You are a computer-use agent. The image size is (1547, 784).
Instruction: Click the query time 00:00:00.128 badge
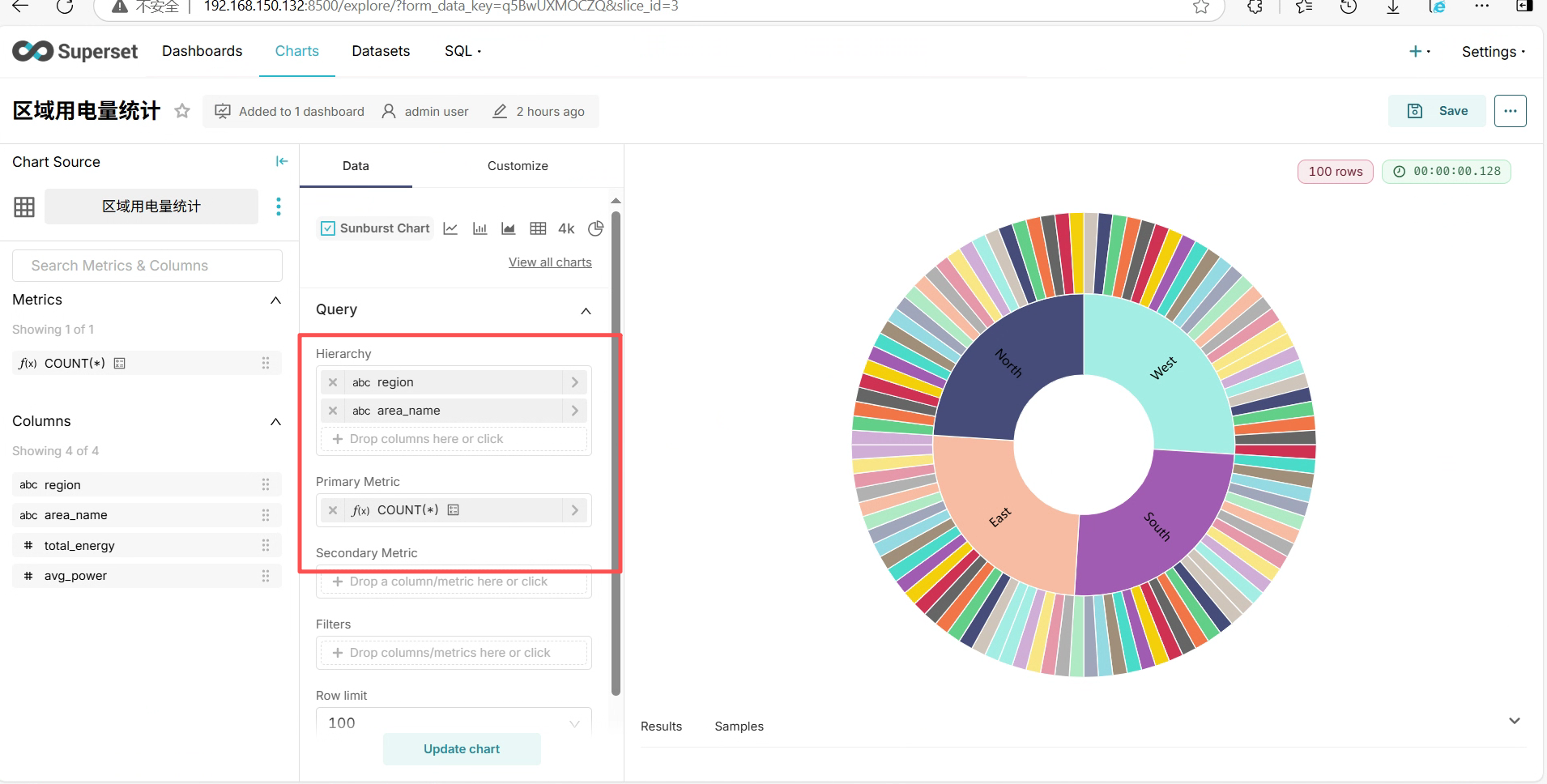click(x=1447, y=172)
